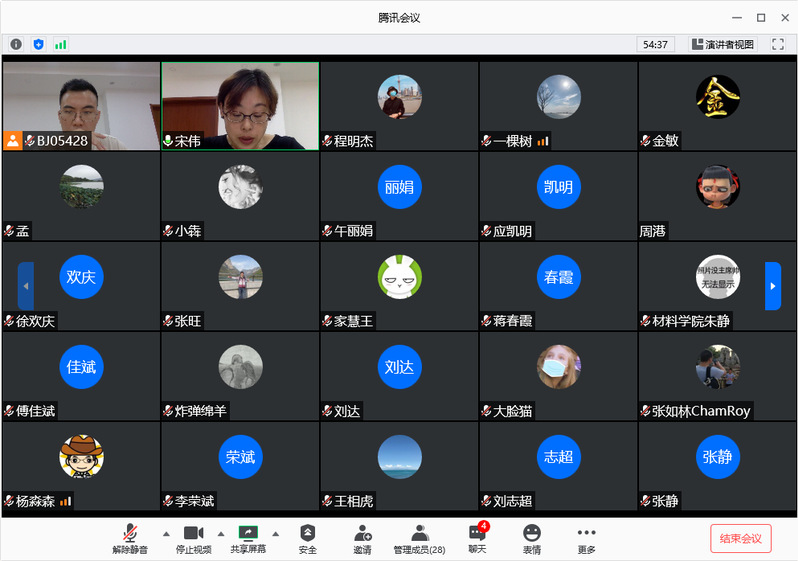Open the 更多 more menu
798x561 pixels.
pos(586,538)
